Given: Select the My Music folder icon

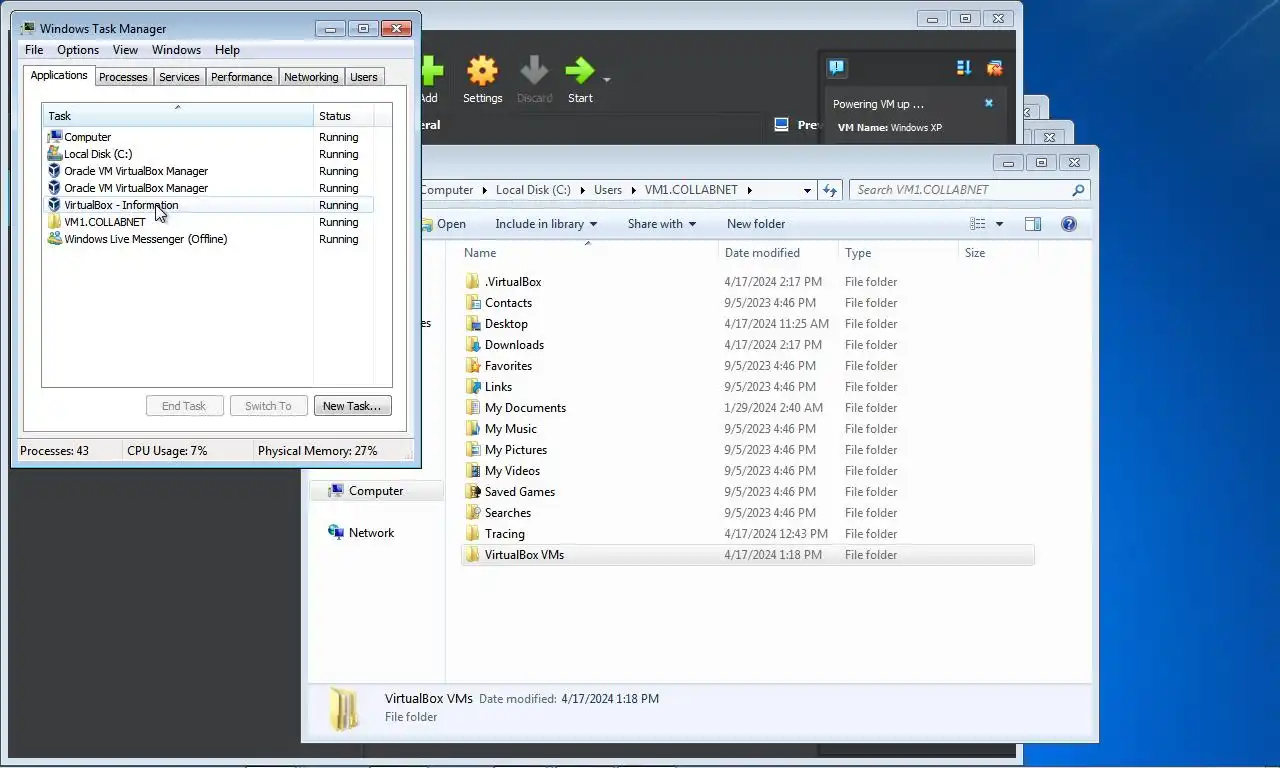Looking at the screenshot, I should coord(473,429).
